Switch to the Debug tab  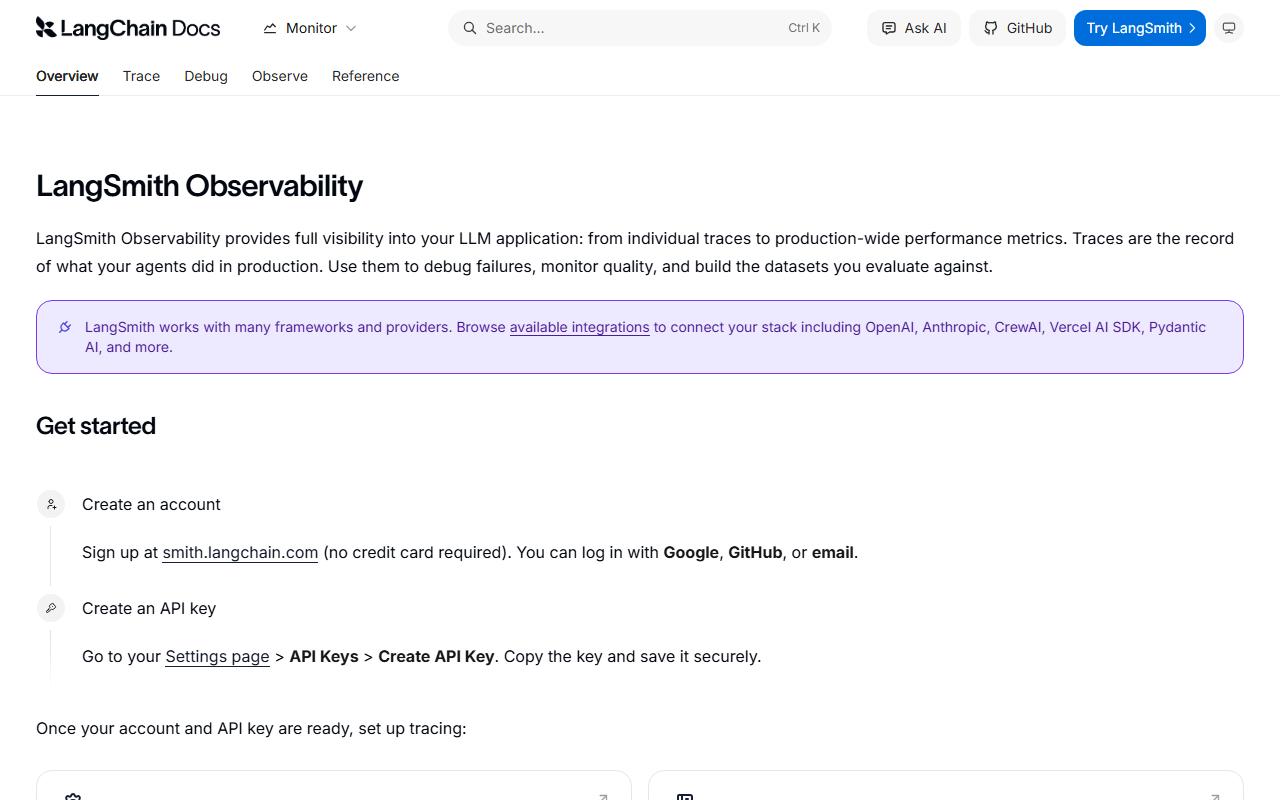tap(206, 76)
